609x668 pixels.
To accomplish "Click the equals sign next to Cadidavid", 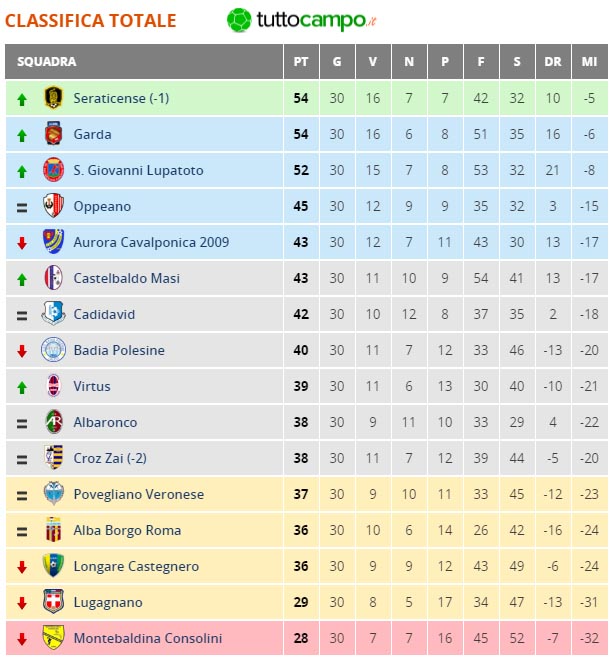I will pos(22,315).
